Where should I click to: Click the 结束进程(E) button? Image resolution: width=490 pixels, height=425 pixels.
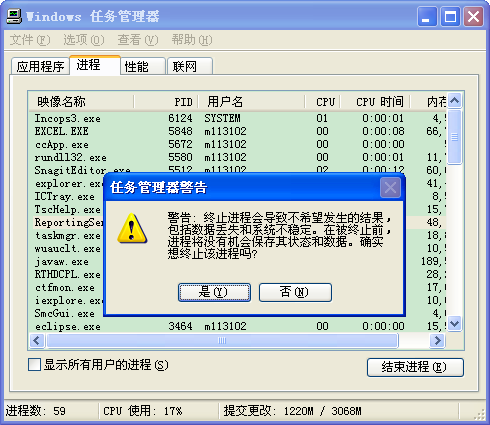(415, 367)
